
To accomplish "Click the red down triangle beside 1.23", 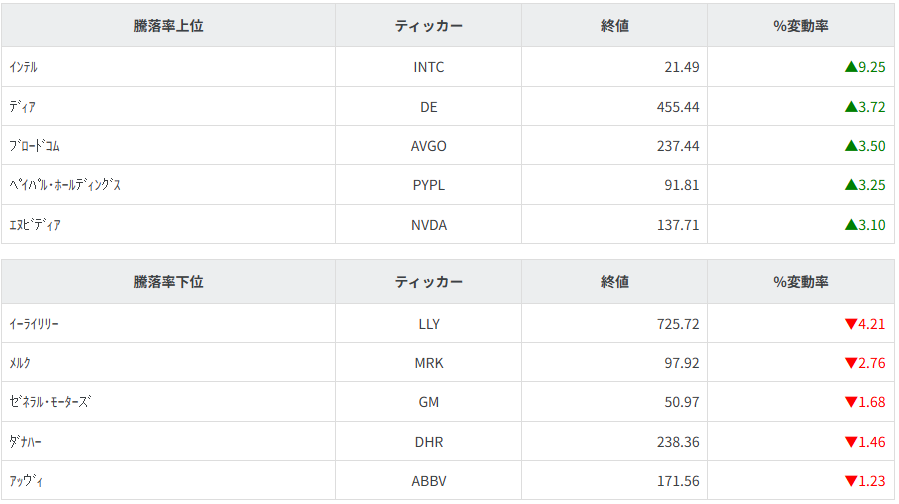I will point(850,481).
